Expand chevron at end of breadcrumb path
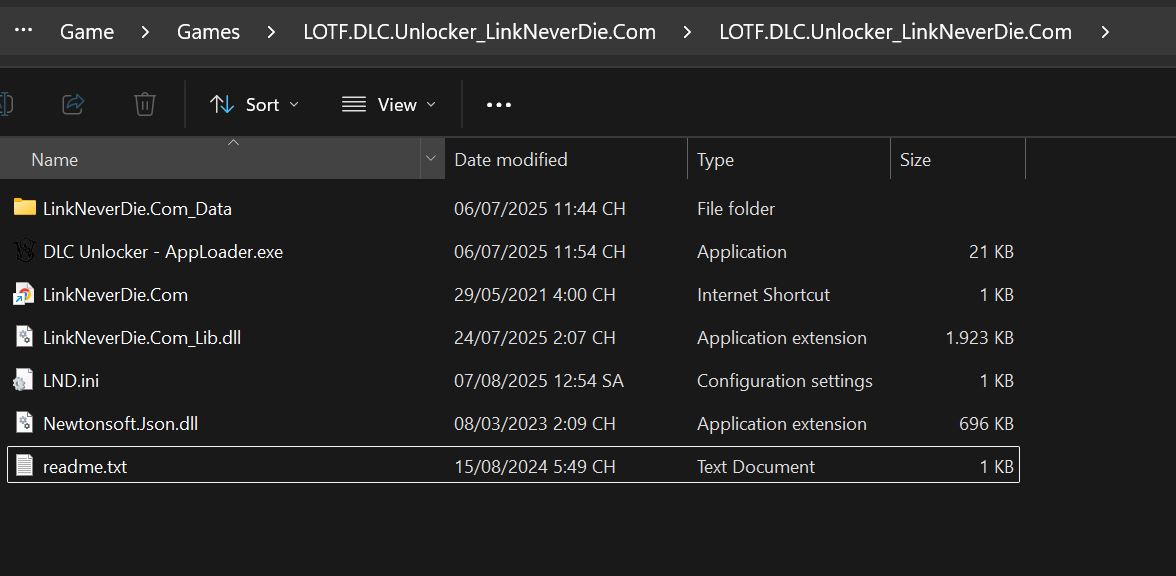The image size is (1176, 576). tap(1104, 32)
